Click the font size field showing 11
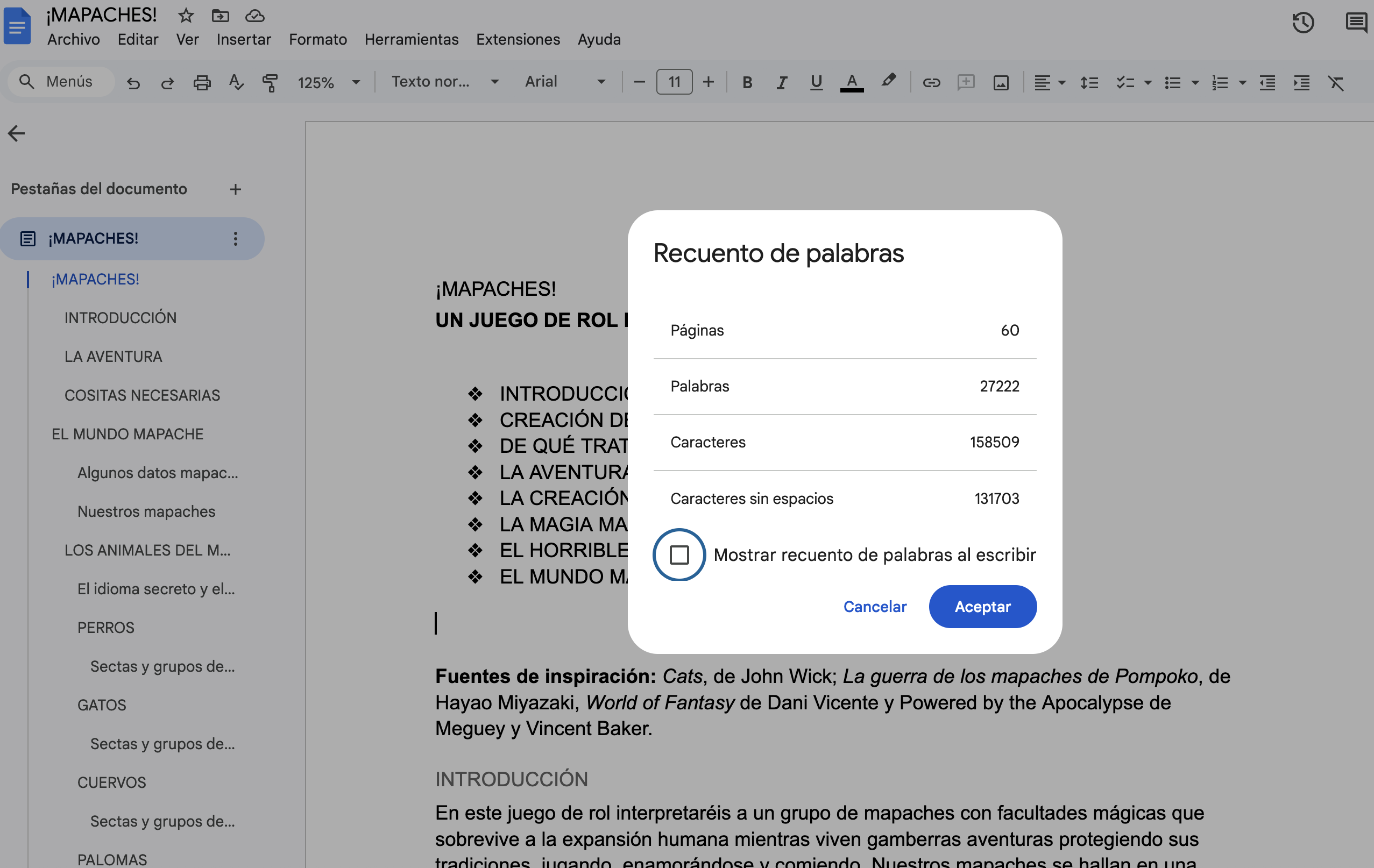This screenshot has height=868, width=1374. tap(674, 82)
